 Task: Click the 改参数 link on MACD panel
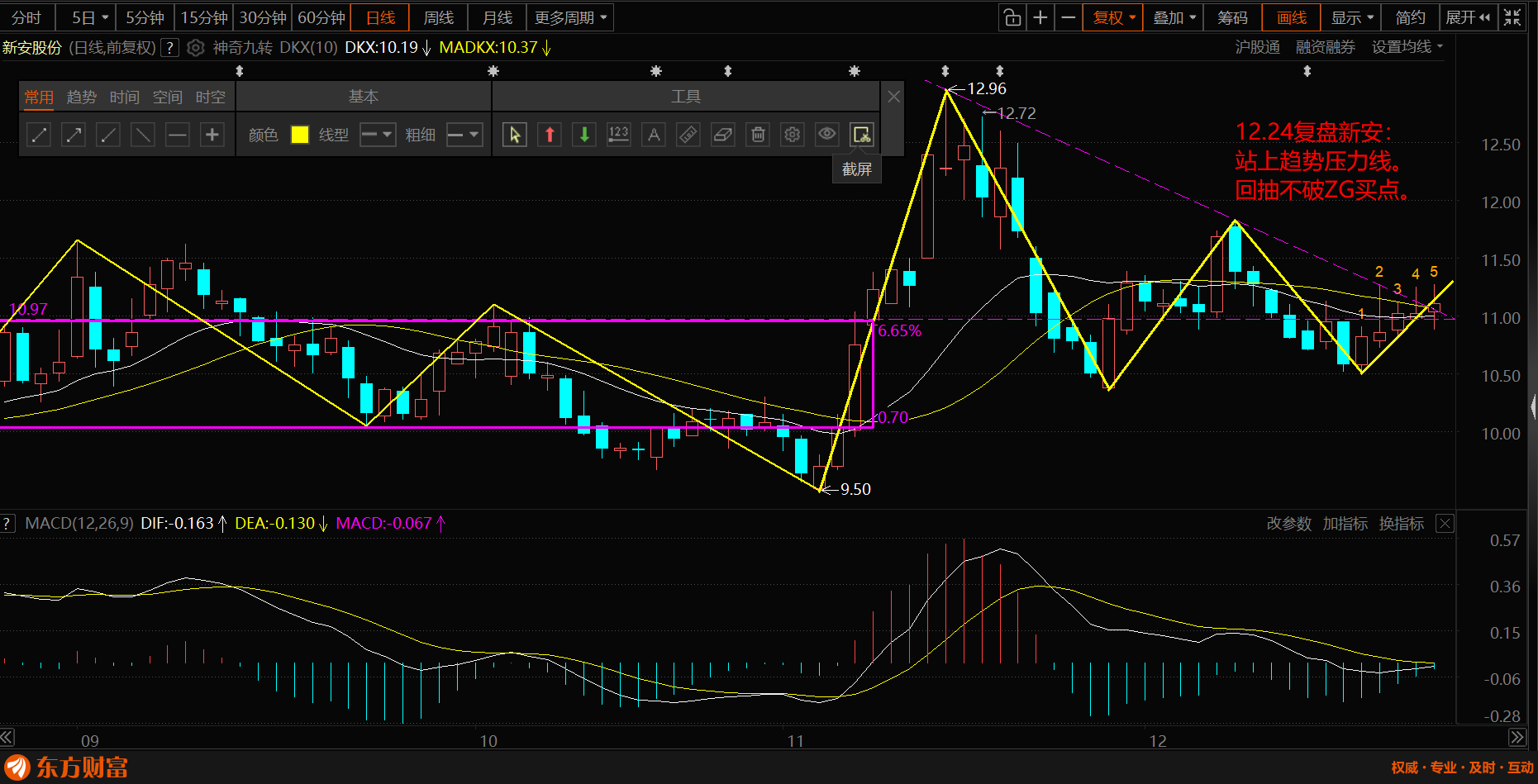click(1288, 524)
